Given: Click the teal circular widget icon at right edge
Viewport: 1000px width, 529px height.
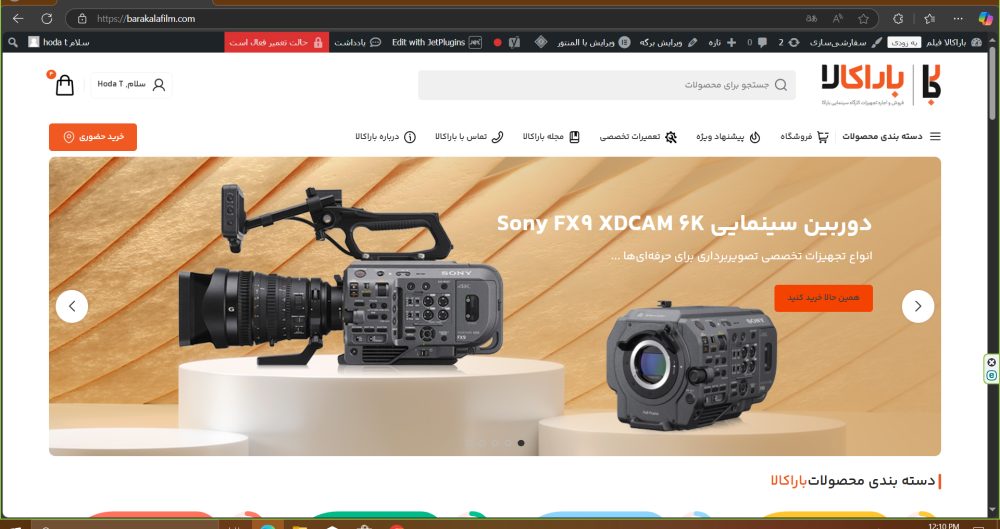Looking at the screenshot, I should (x=992, y=376).
